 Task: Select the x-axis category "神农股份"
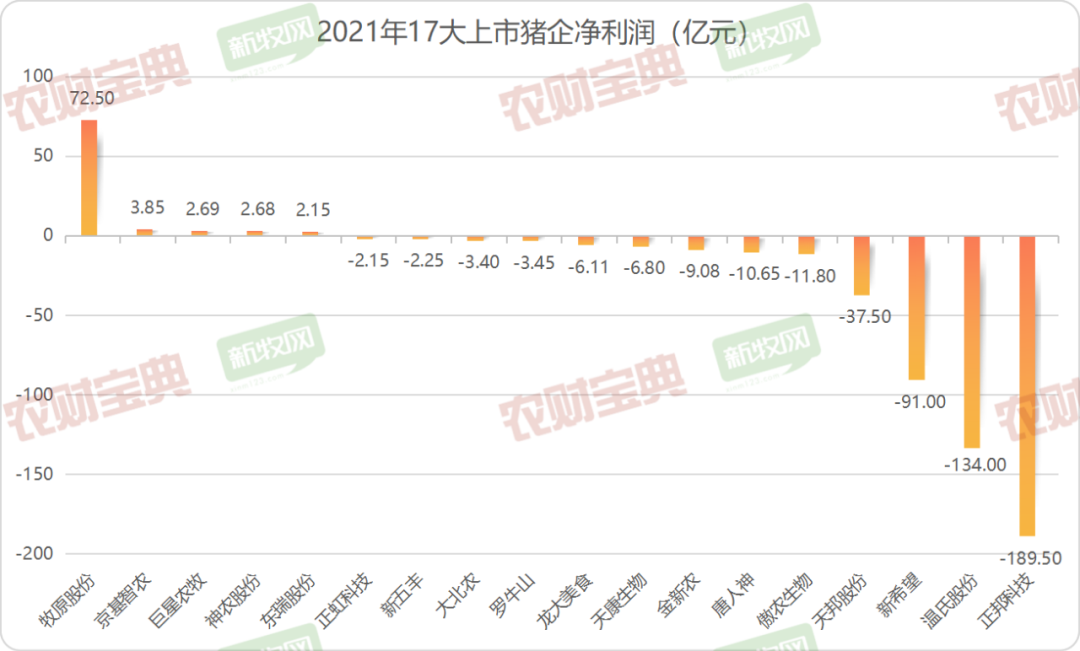click(x=233, y=601)
